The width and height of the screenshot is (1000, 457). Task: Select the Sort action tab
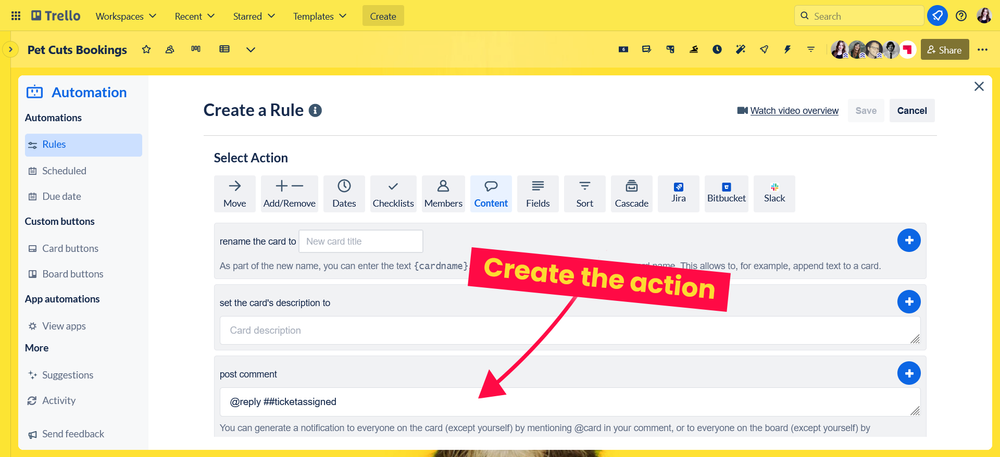pos(585,194)
